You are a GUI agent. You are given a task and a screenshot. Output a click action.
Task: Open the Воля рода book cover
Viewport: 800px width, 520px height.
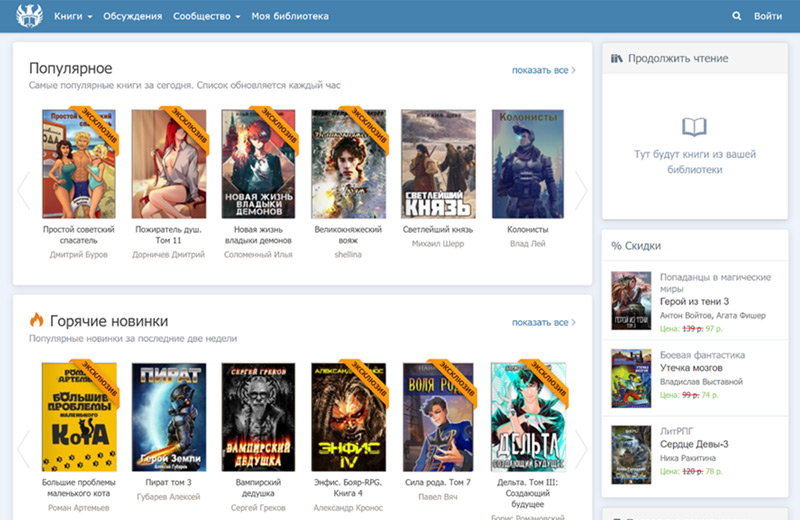click(x=438, y=417)
